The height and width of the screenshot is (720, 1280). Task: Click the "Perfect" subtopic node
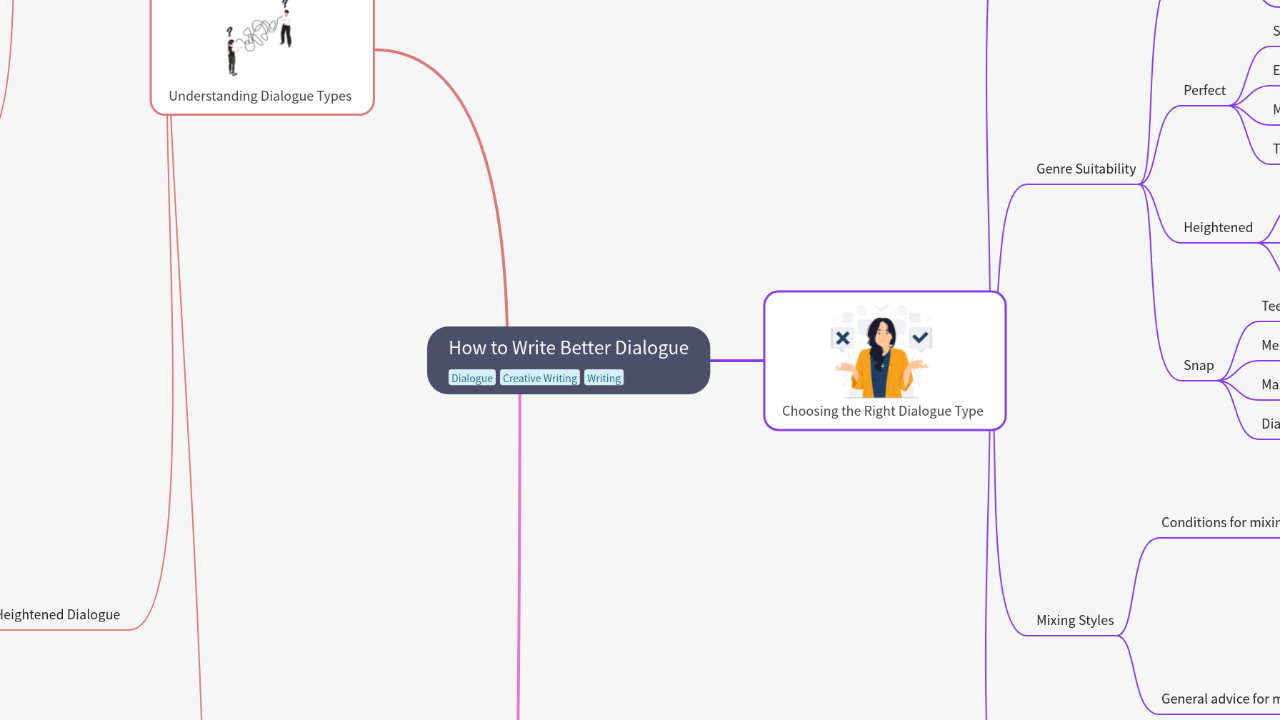click(x=1204, y=90)
